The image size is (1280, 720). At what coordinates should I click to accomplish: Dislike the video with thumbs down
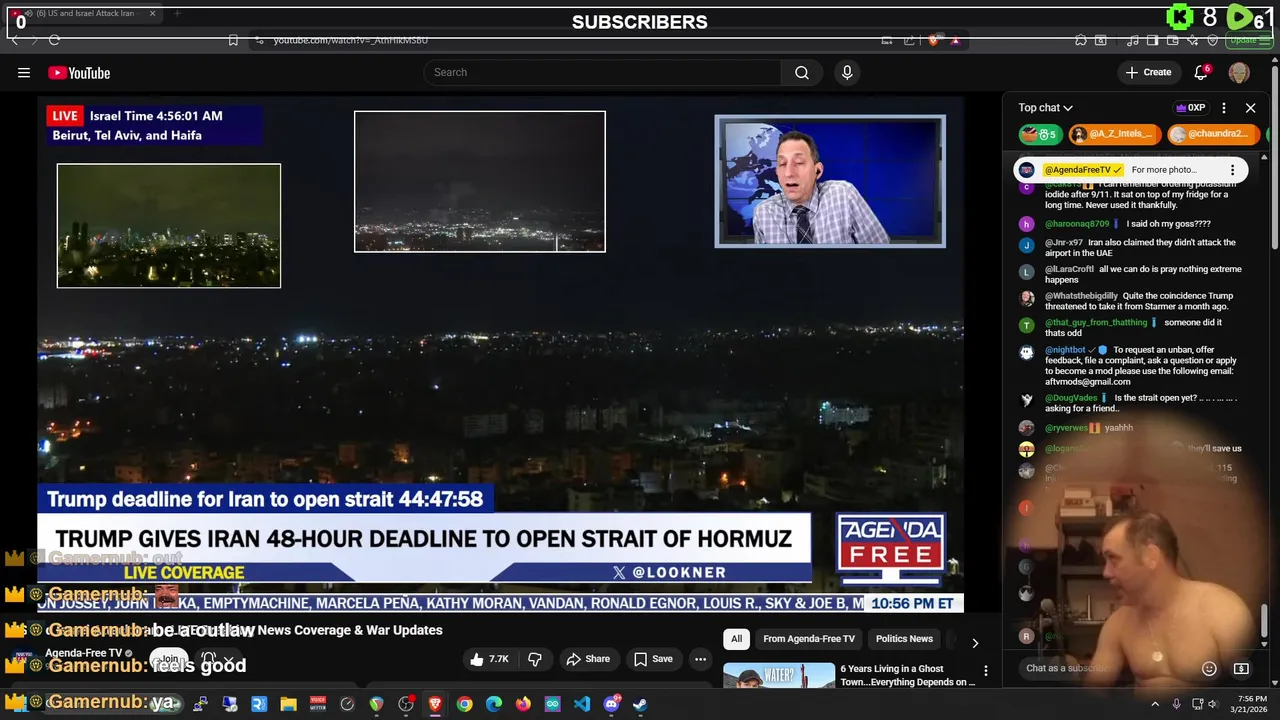(x=535, y=659)
